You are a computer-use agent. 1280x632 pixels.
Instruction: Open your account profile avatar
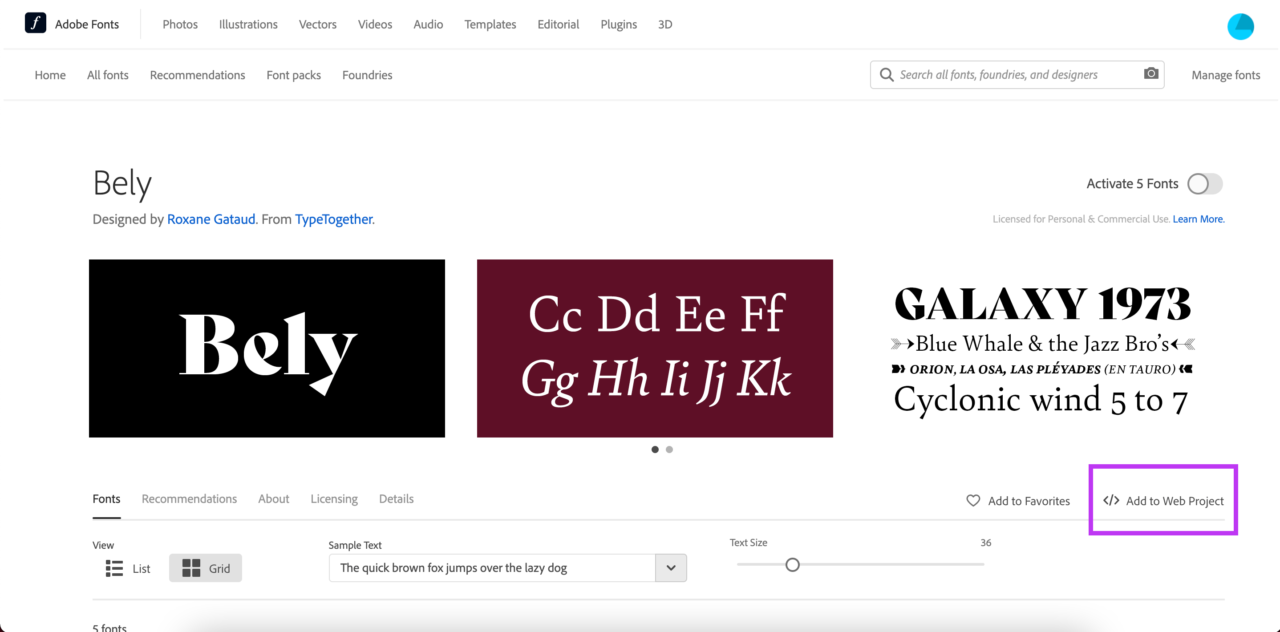coord(1240,27)
